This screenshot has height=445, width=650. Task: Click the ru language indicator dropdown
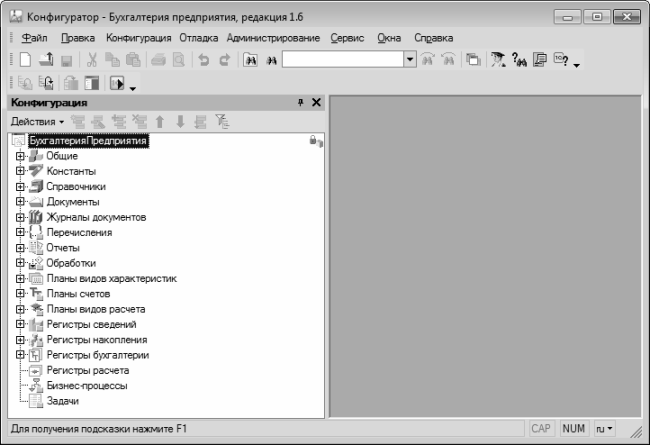click(604, 428)
